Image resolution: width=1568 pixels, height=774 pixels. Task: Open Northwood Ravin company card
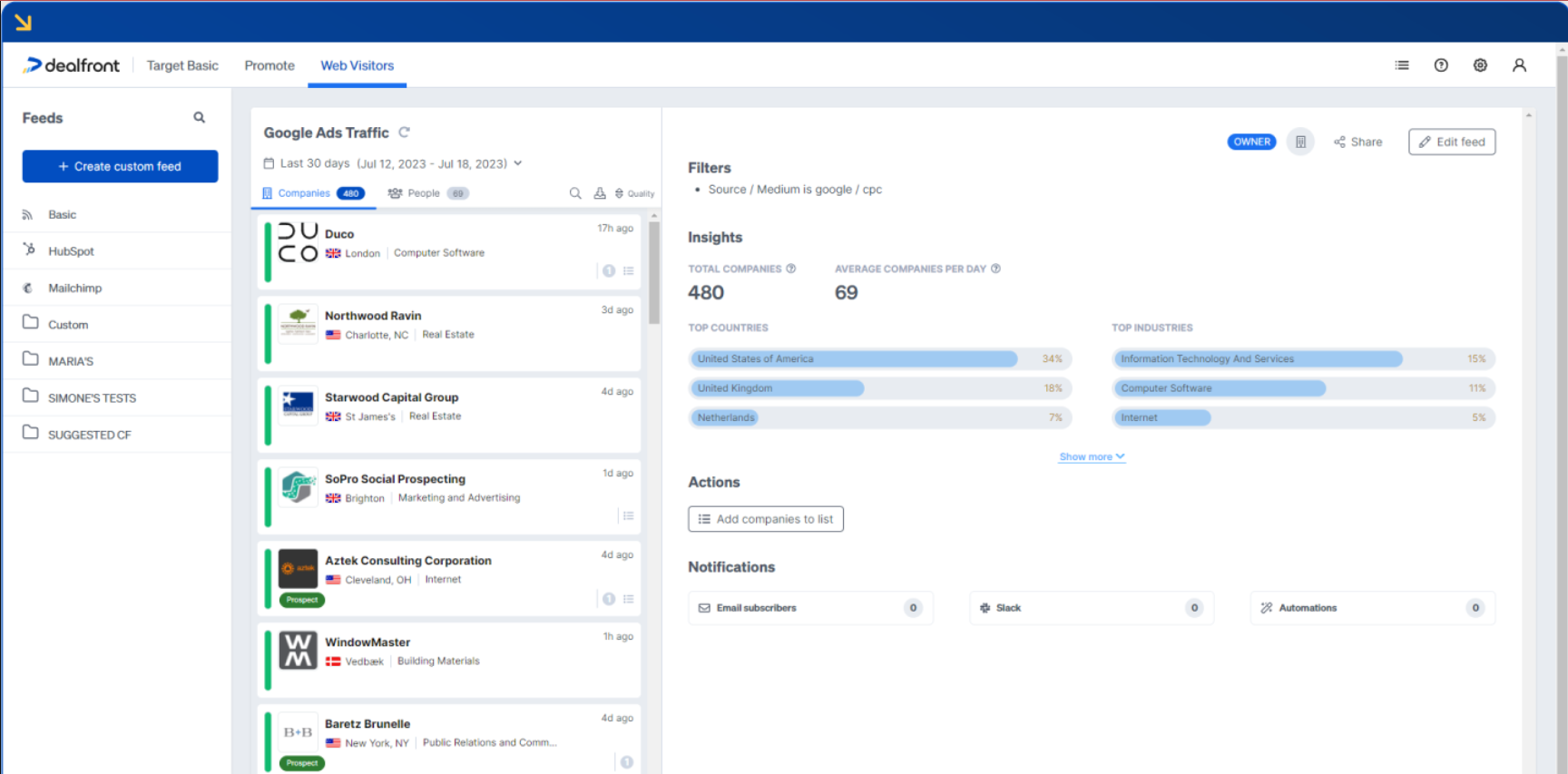(449, 333)
